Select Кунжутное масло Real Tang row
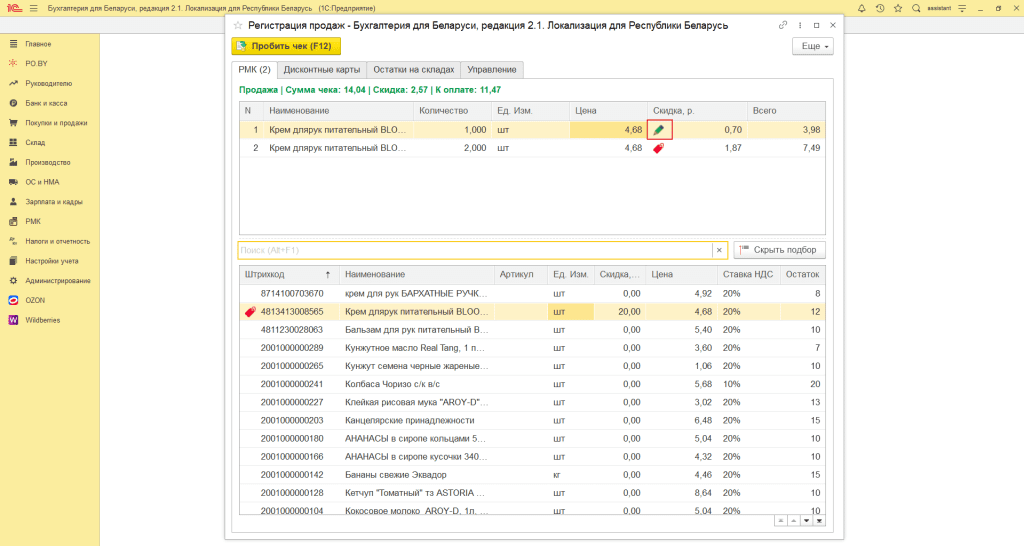Image resolution: width=1024 pixels, height=546 pixels. (532, 348)
